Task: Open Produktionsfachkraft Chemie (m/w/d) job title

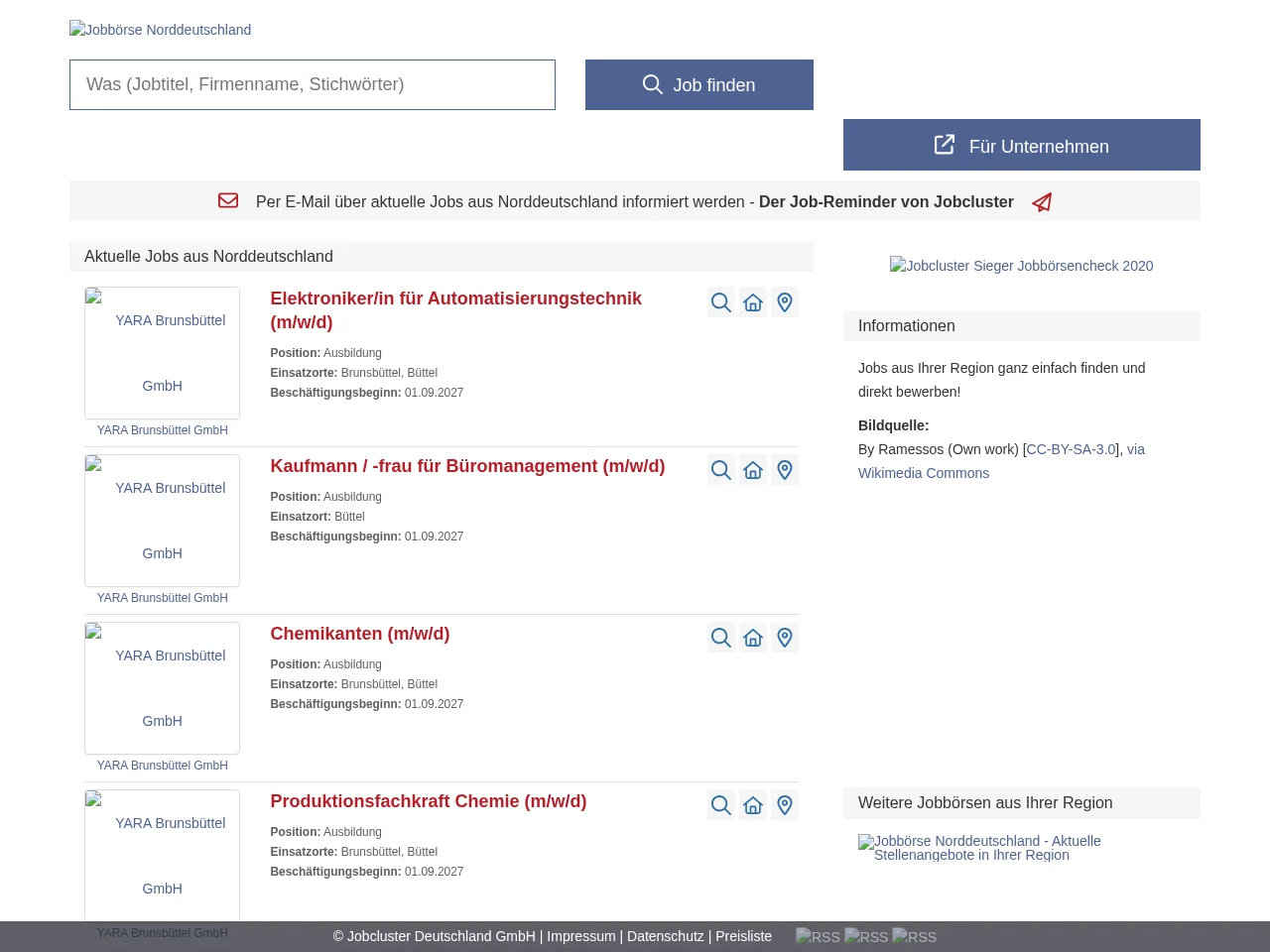Action: (429, 801)
